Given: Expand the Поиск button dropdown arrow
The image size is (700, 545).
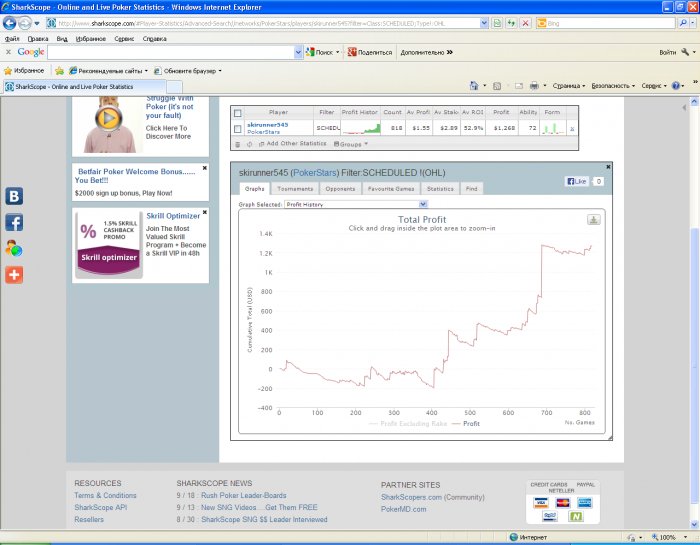Looking at the screenshot, I should 338,52.
